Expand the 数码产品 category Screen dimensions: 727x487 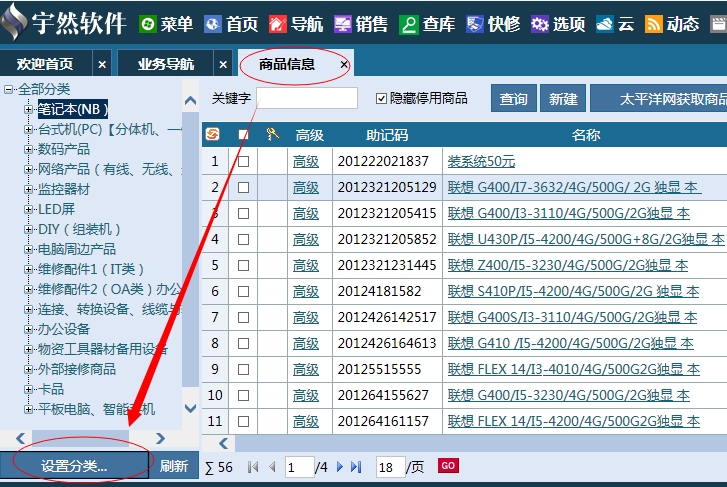[x=28, y=149]
